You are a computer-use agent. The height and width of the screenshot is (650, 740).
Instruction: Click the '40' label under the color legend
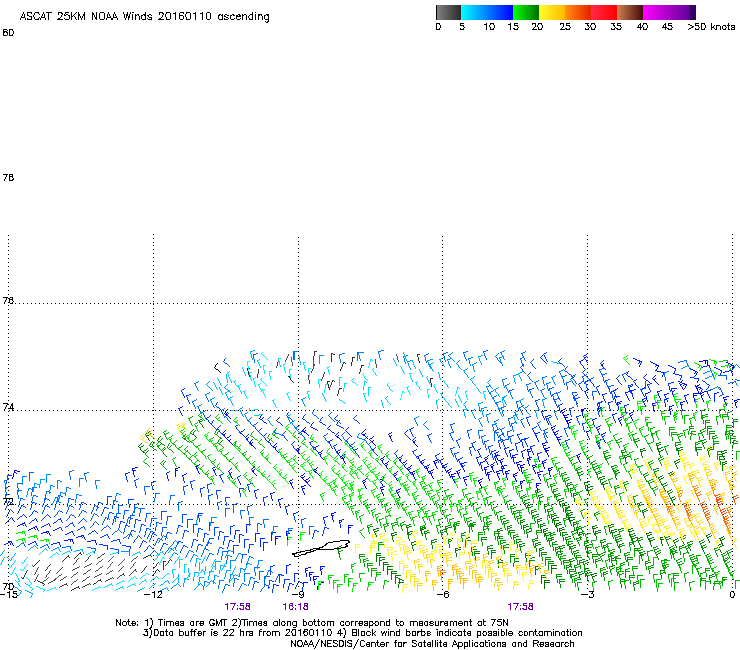click(642, 27)
